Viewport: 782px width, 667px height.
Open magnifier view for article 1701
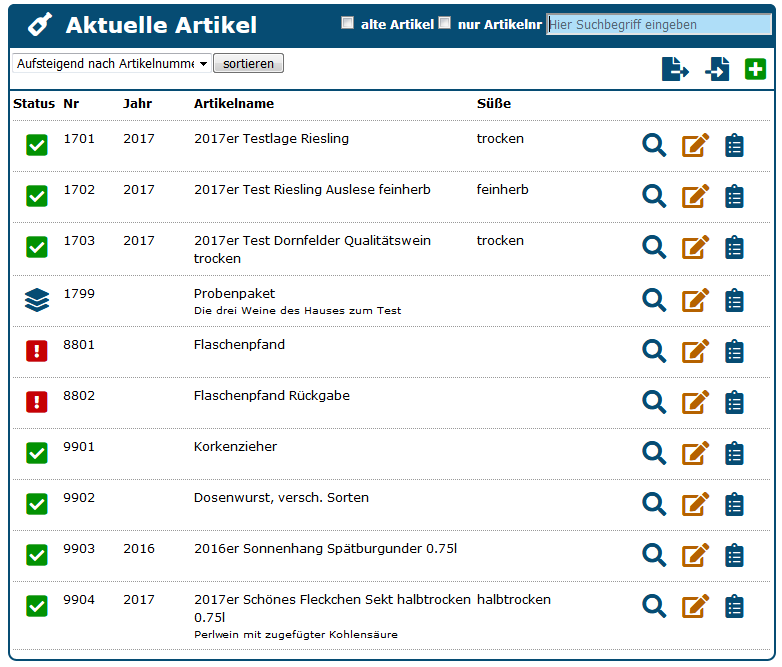(x=654, y=145)
